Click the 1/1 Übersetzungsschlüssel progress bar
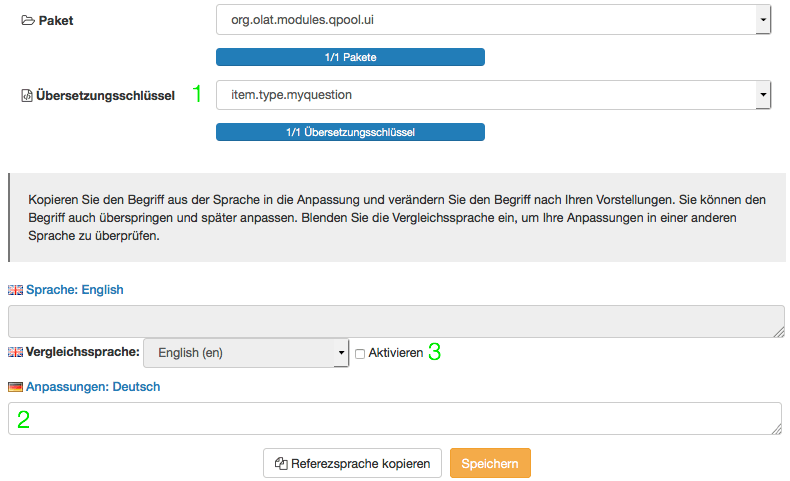 350,132
